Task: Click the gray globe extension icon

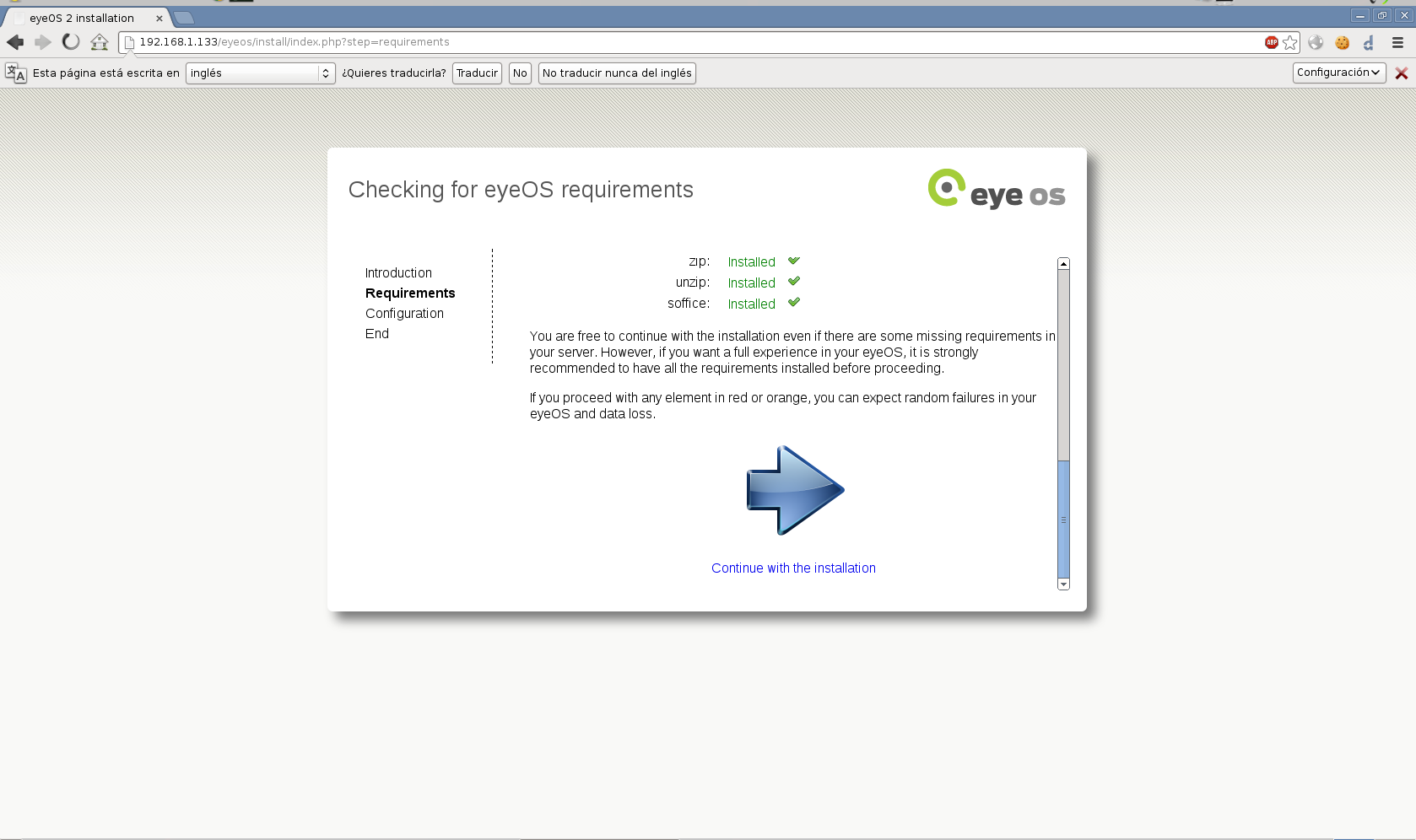Action: 1316,42
